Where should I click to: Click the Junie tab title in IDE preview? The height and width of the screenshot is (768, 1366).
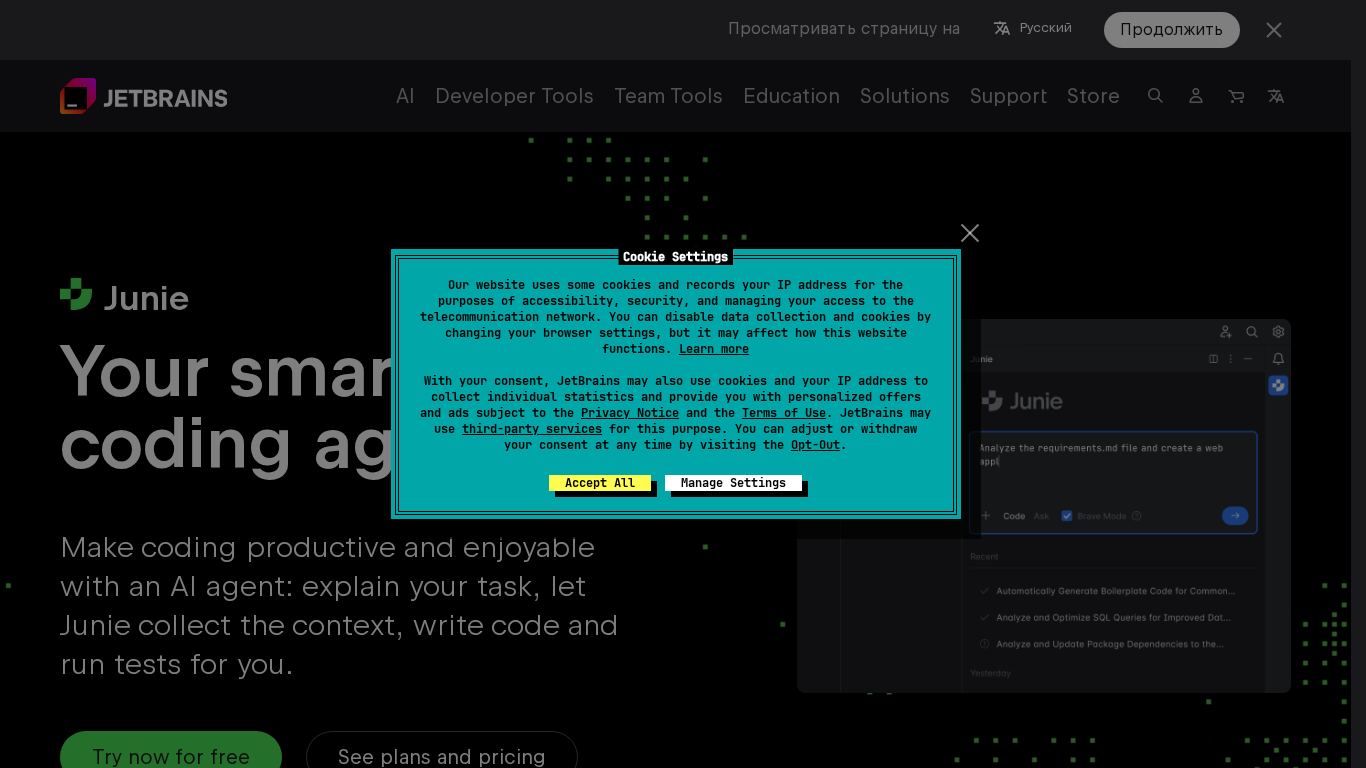[x=982, y=359]
